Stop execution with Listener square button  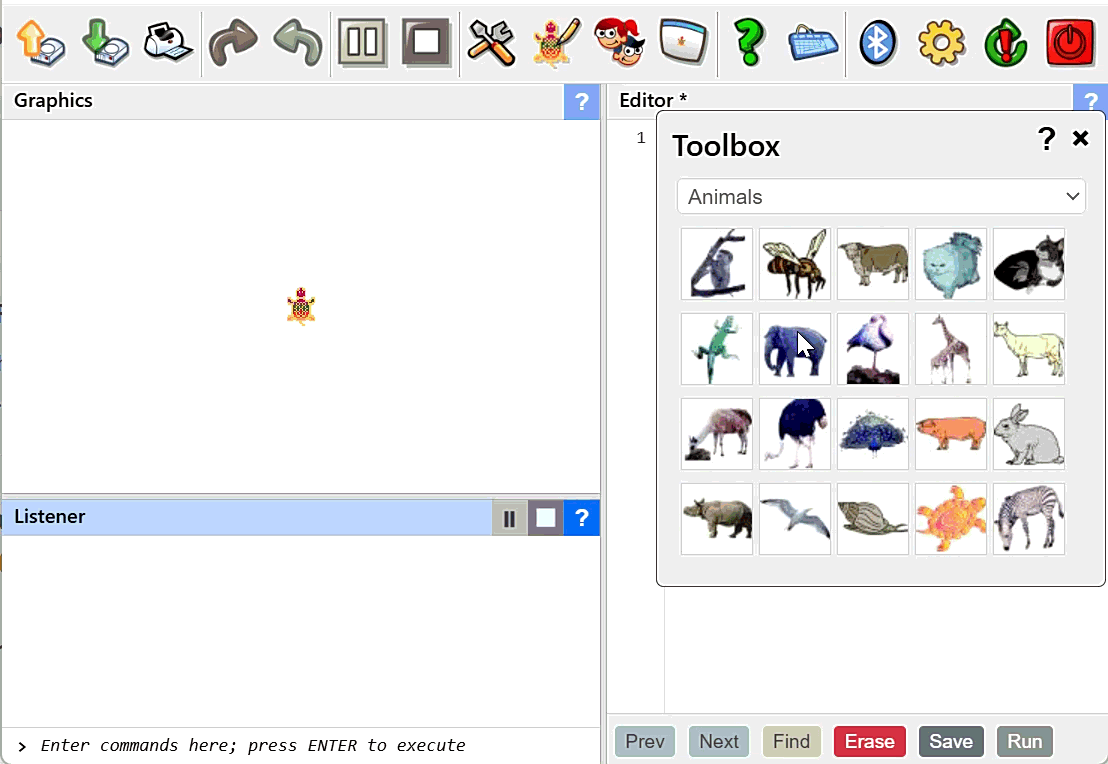point(545,518)
